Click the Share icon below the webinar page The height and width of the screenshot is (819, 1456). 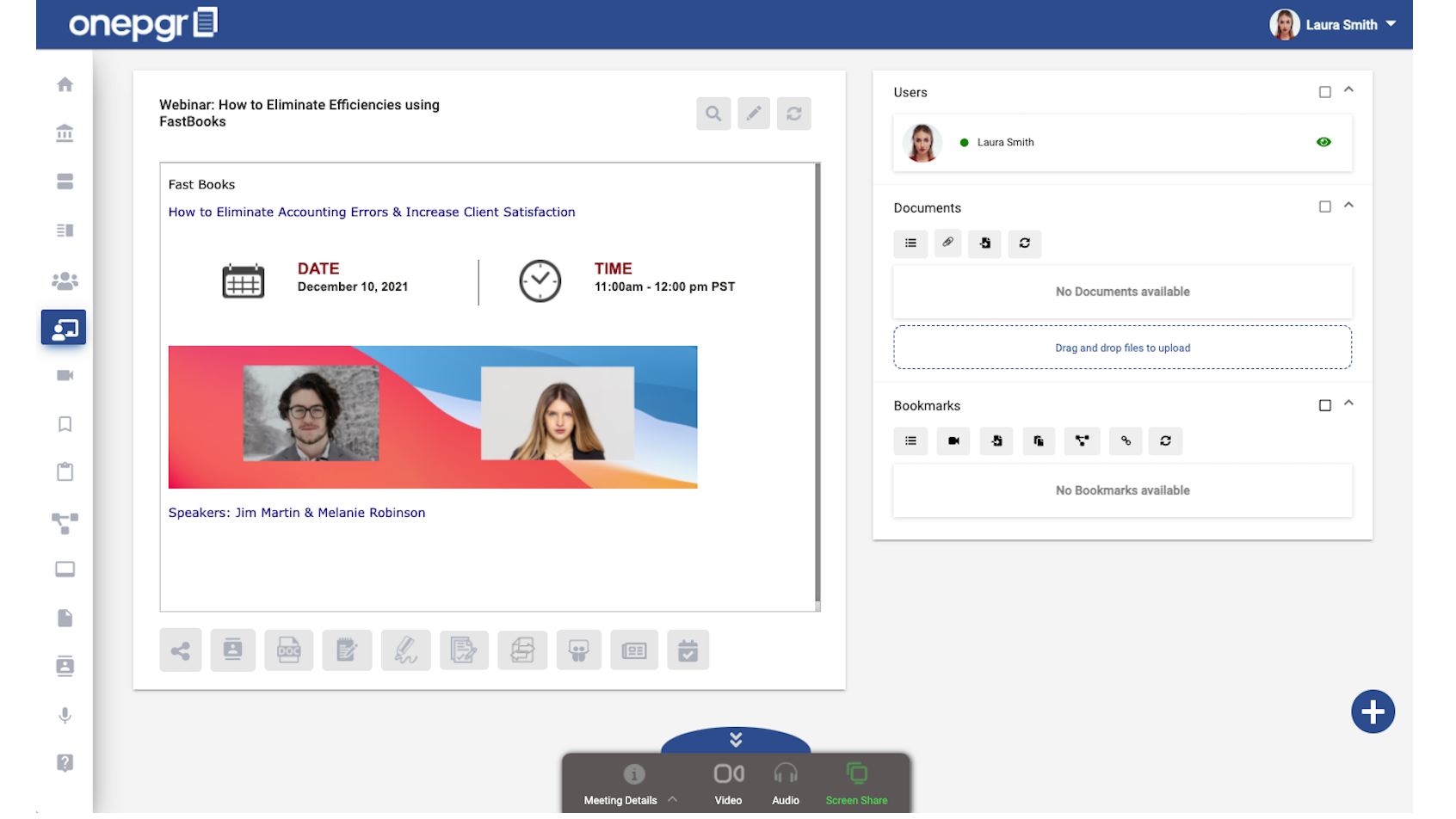click(x=180, y=650)
